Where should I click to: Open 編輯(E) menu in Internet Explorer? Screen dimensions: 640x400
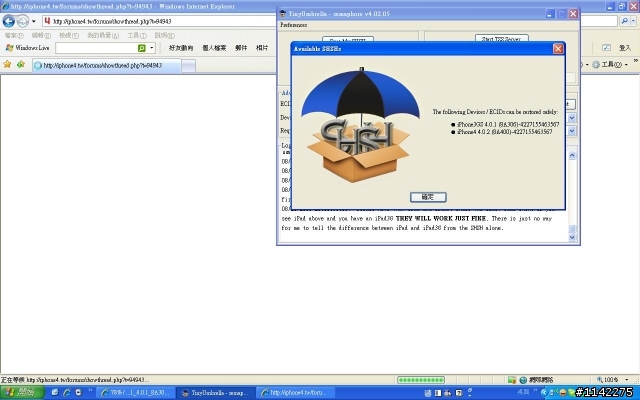click(x=41, y=36)
